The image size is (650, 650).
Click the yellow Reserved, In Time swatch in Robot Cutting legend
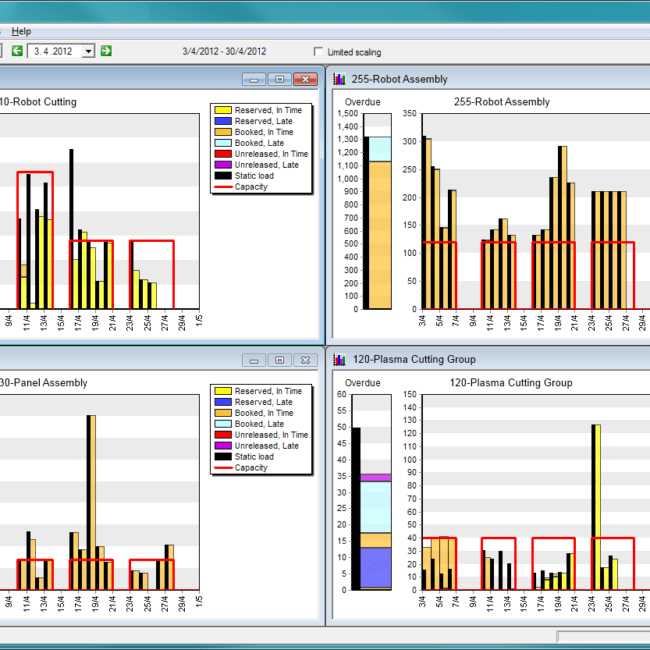point(222,110)
